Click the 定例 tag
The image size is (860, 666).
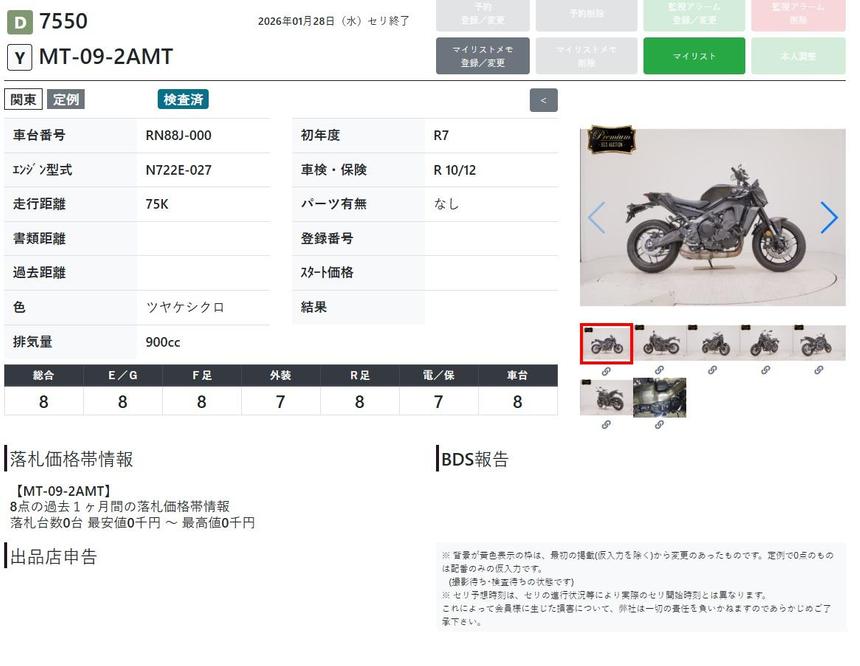click(x=66, y=99)
